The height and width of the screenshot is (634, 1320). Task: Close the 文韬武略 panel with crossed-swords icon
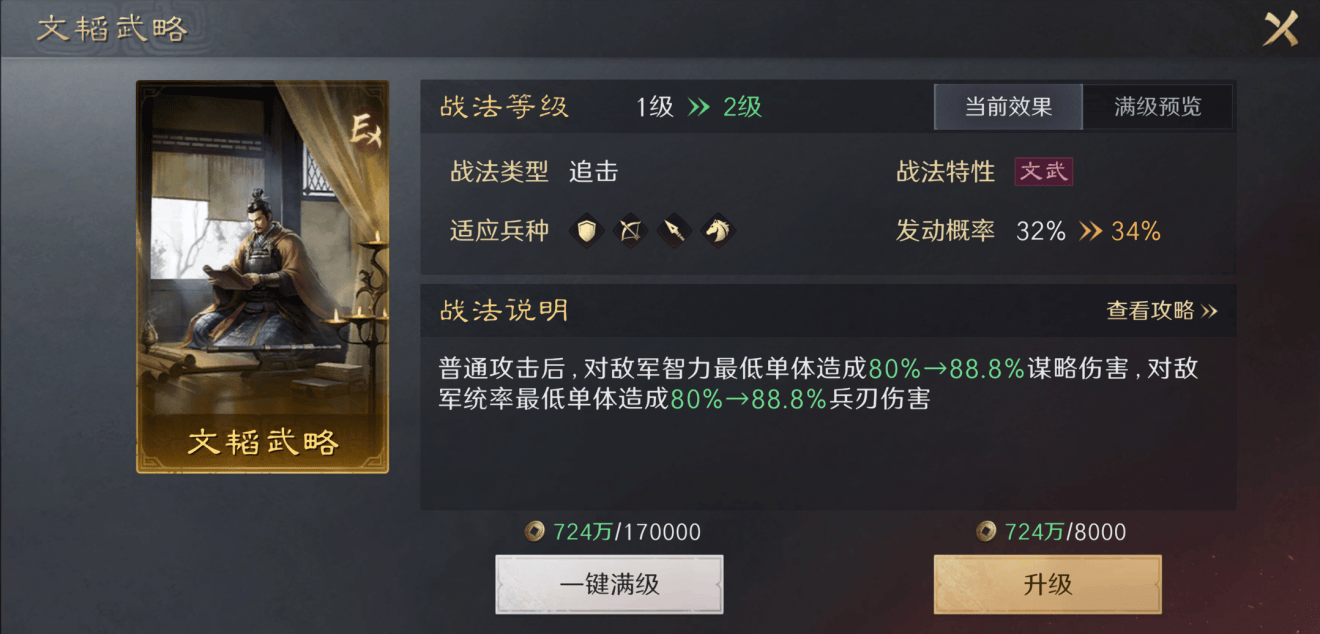click(1280, 28)
